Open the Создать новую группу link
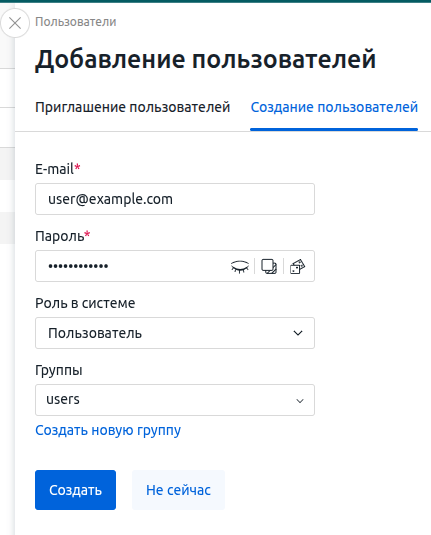The width and height of the screenshot is (431, 535). click(108, 431)
